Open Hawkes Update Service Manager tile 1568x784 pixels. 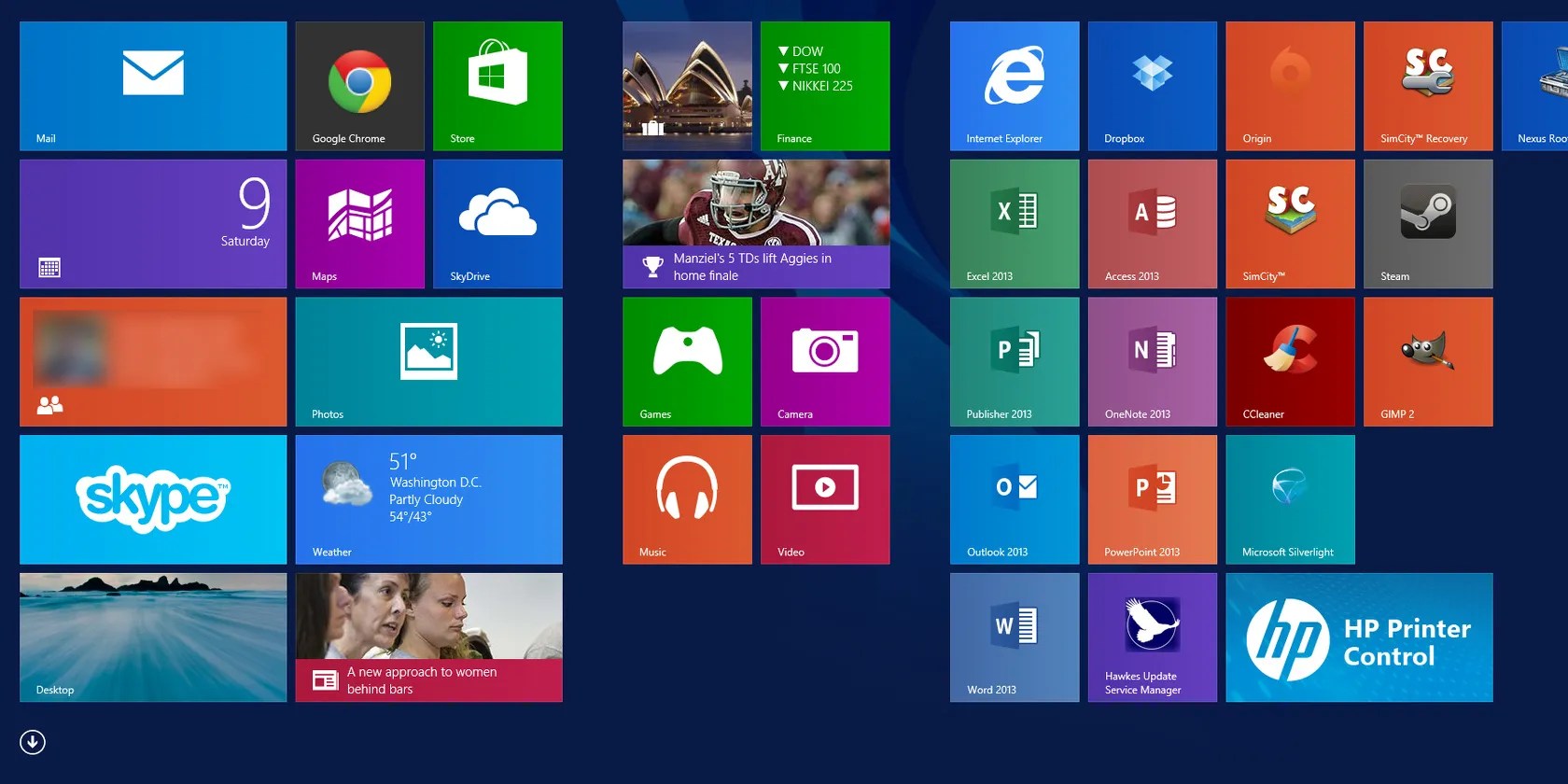1153,637
